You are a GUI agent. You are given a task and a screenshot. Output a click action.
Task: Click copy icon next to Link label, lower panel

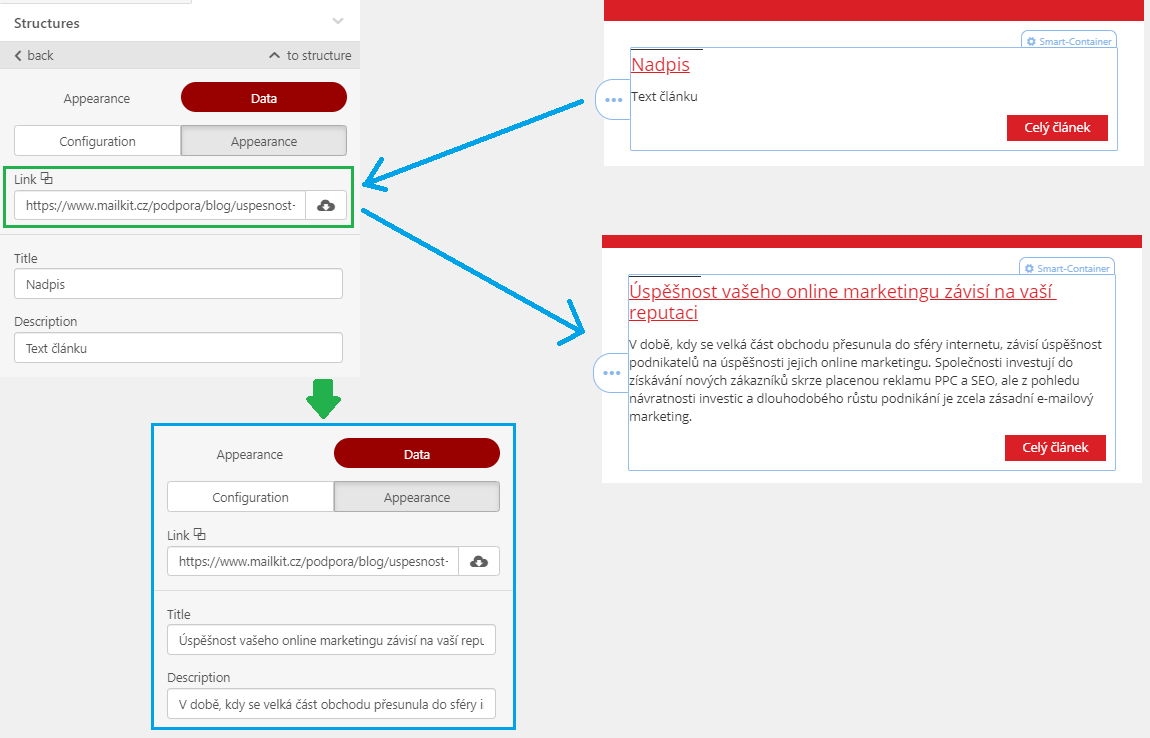(x=199, y=534)
